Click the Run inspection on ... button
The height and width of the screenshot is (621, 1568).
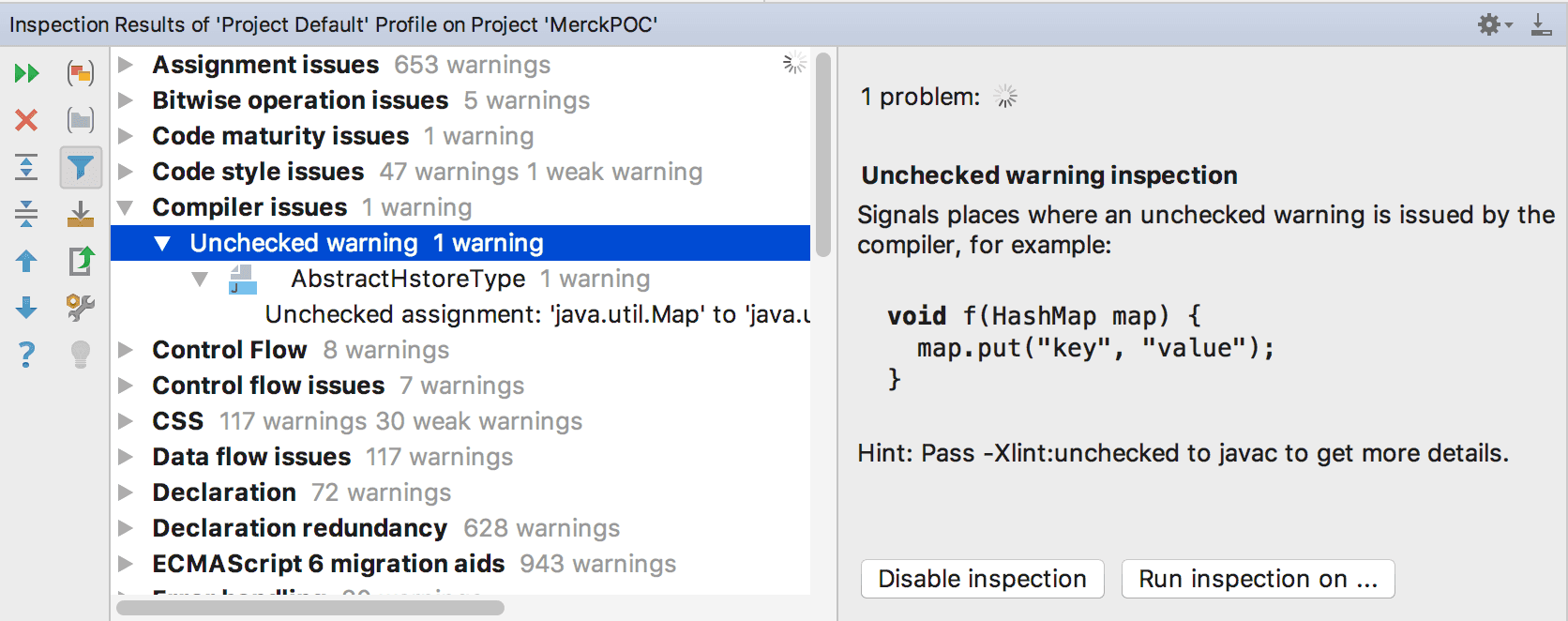[1258, 579]
